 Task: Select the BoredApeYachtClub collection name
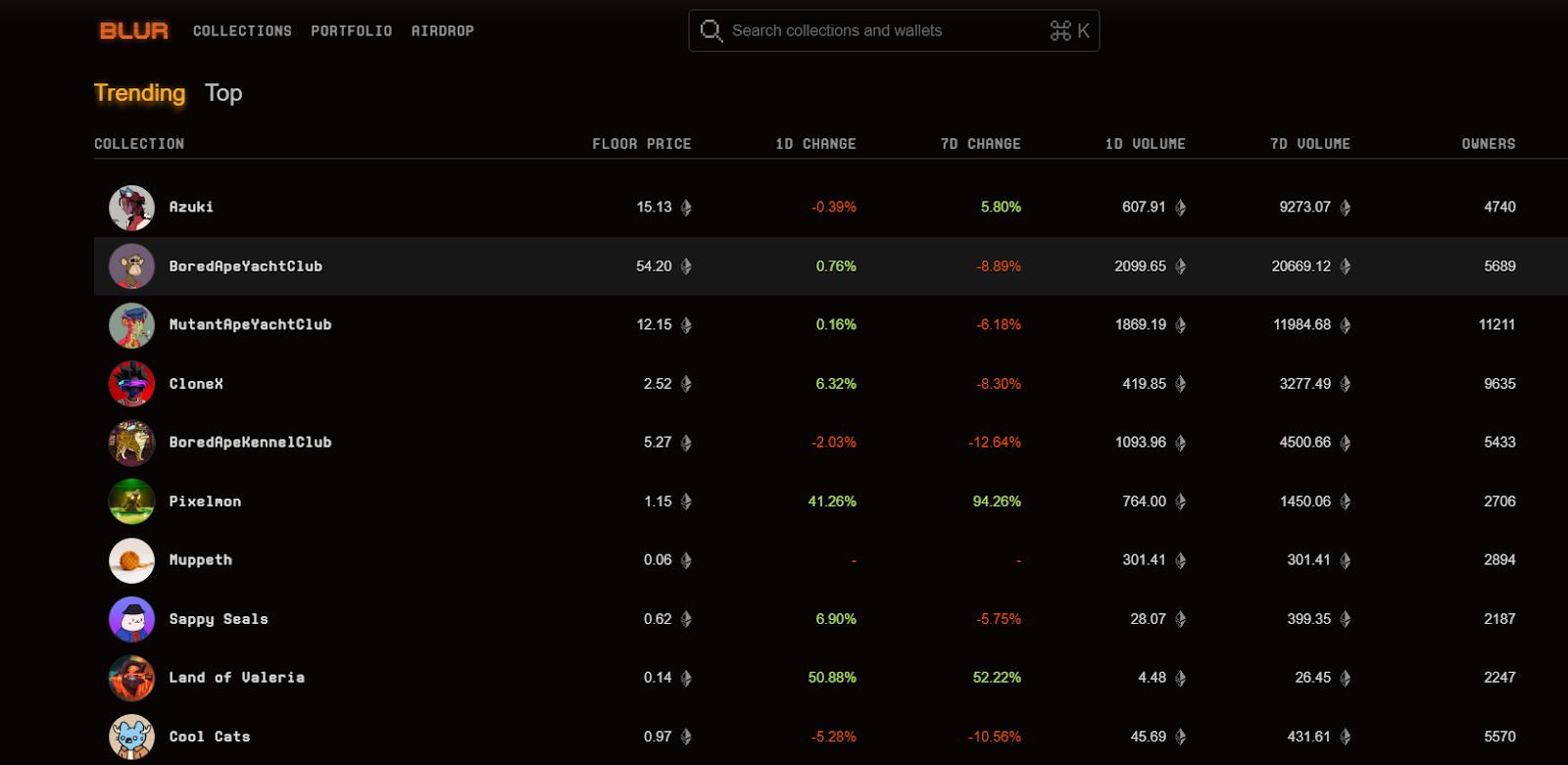(x=245, y=265)
